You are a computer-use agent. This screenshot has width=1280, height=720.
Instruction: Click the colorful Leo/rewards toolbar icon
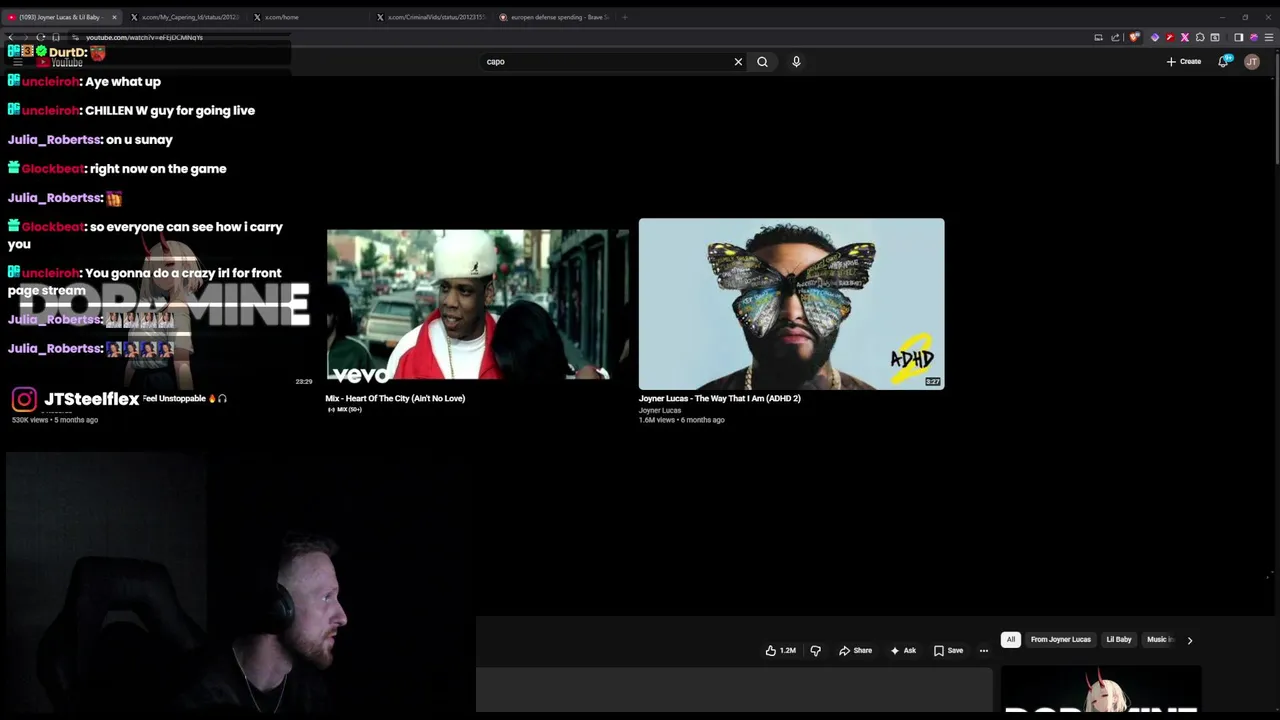(1253, 37)
